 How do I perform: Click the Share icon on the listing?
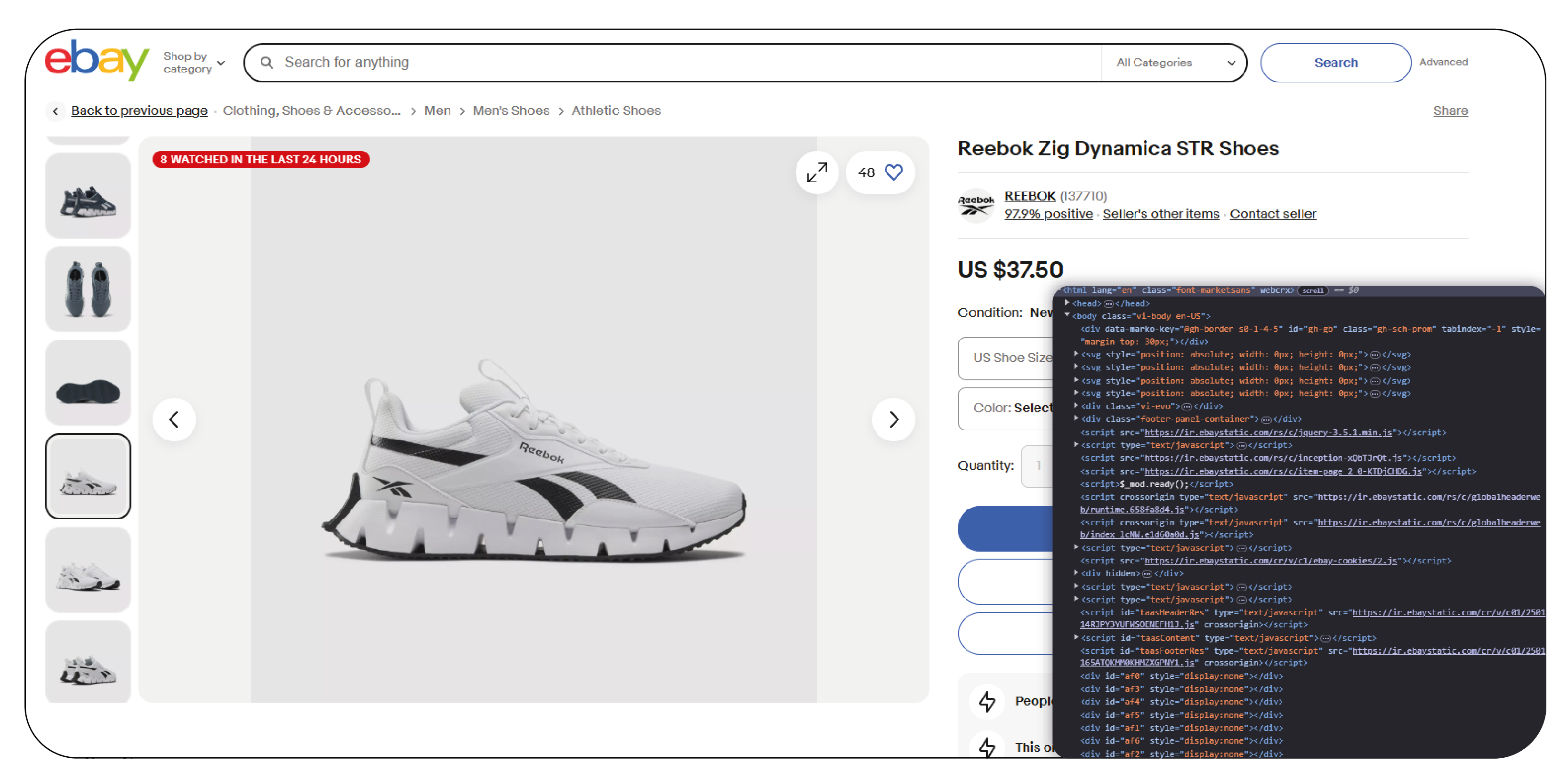(1451, 110)
